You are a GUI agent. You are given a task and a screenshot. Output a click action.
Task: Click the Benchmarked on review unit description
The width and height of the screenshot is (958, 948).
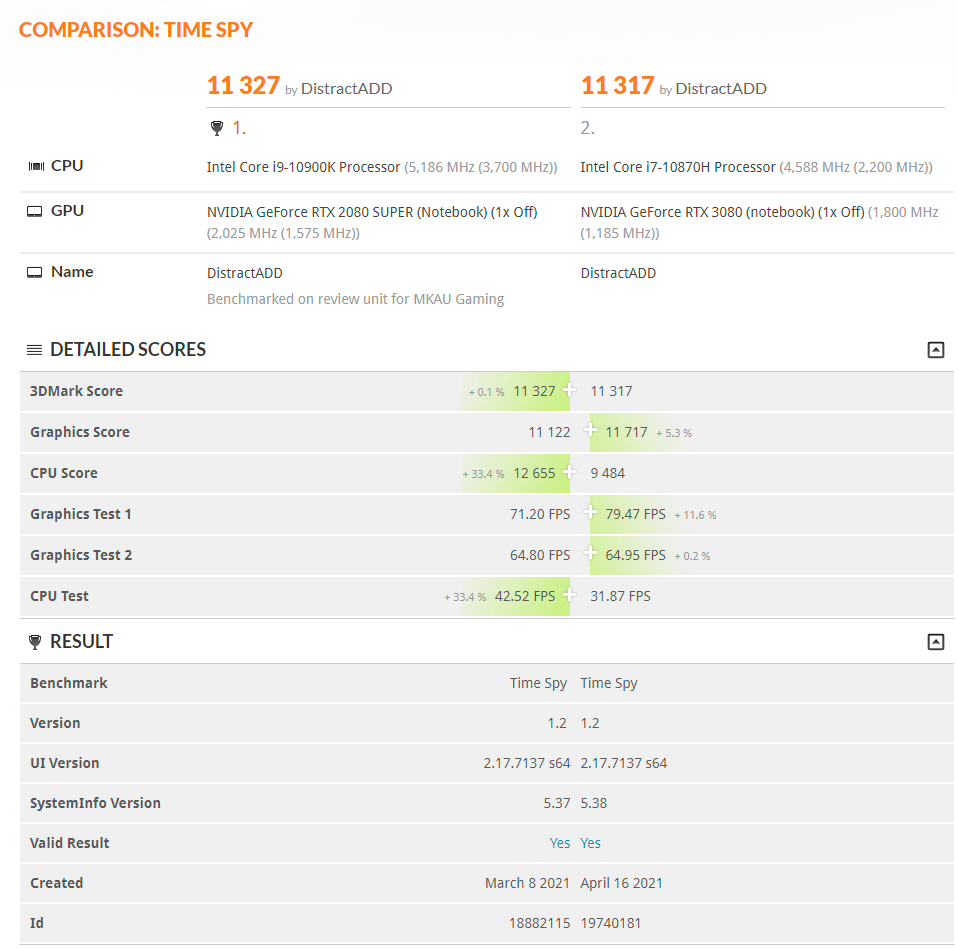click(x=356, y=299)
